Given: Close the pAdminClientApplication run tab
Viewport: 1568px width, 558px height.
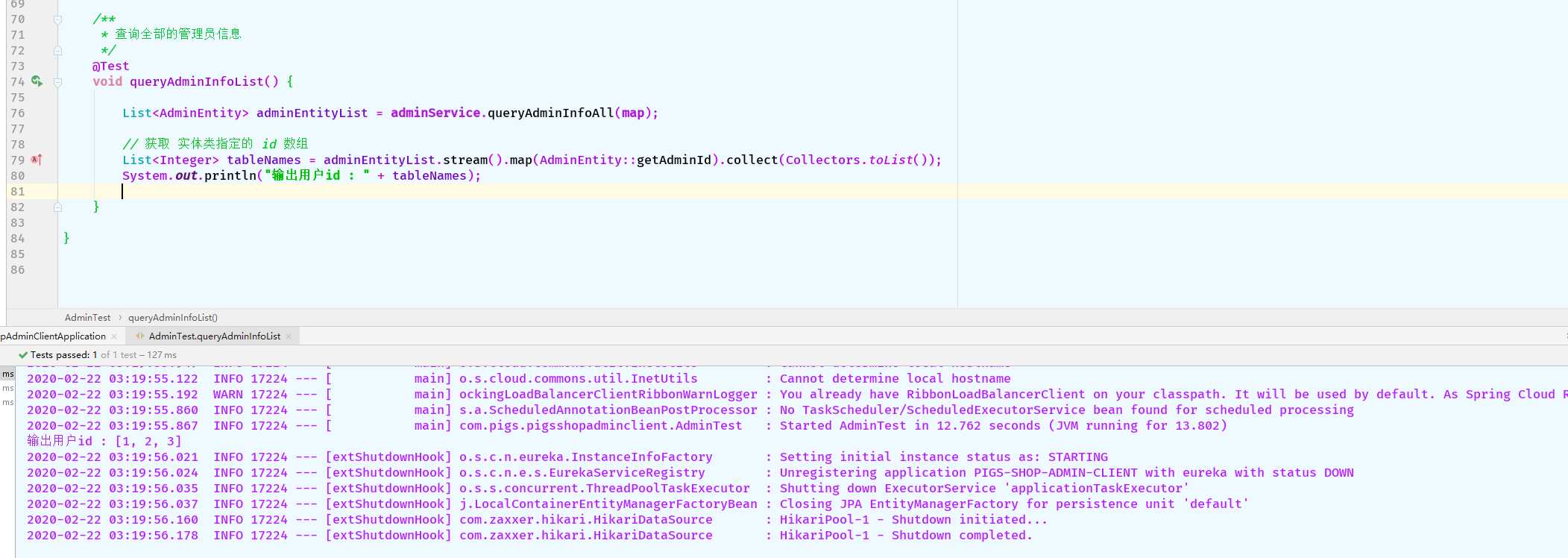Looking at the screenshot, I should (x=114, y=336).
